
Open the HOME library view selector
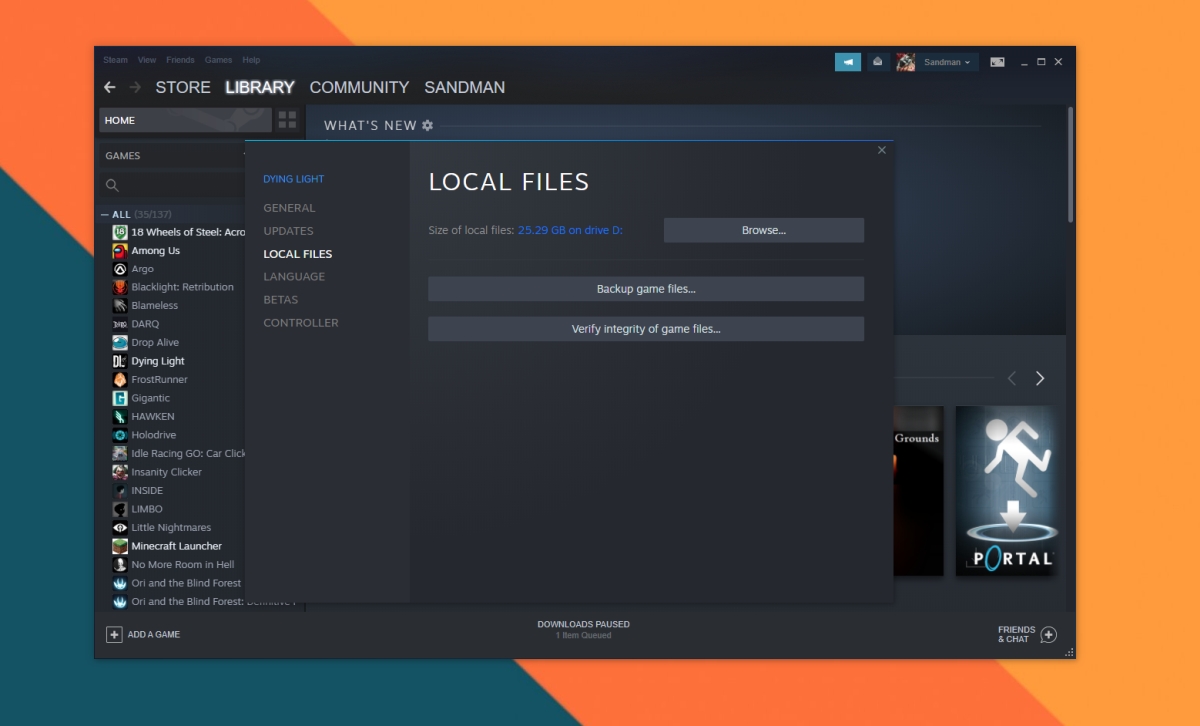pyautogui.click(x=185, y=119)
